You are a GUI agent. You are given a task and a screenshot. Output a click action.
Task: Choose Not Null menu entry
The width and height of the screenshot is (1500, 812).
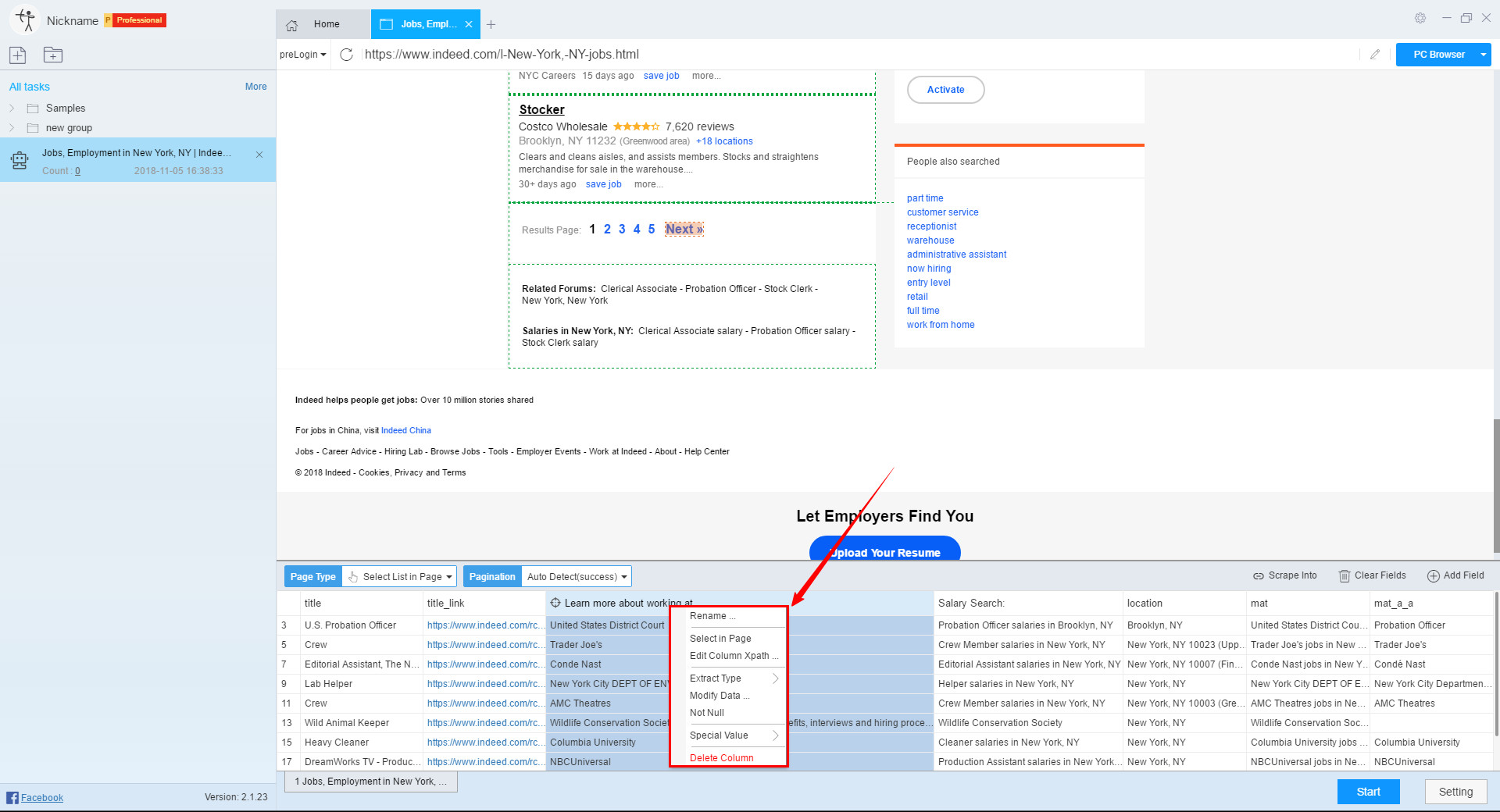[707, 713]
